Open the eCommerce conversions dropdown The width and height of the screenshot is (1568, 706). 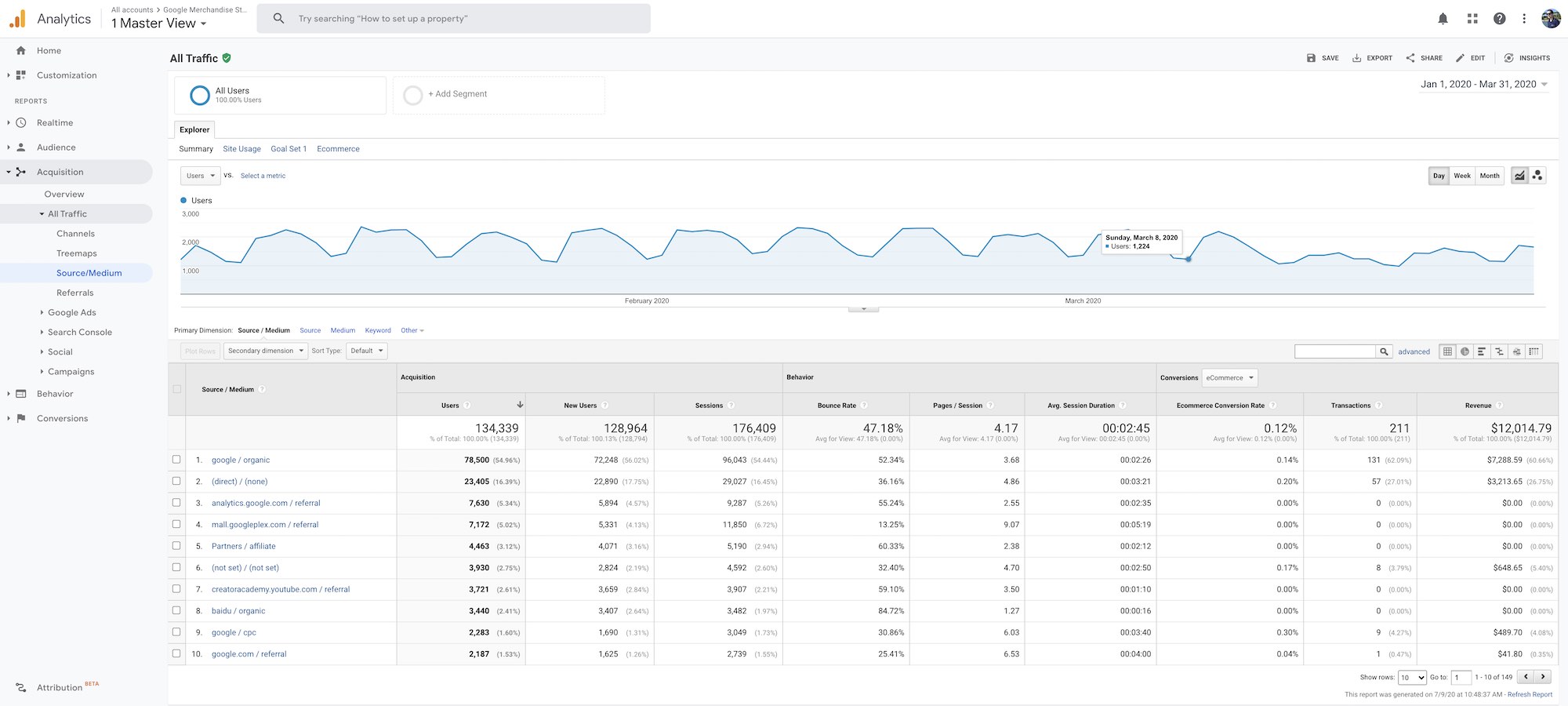1229,378
